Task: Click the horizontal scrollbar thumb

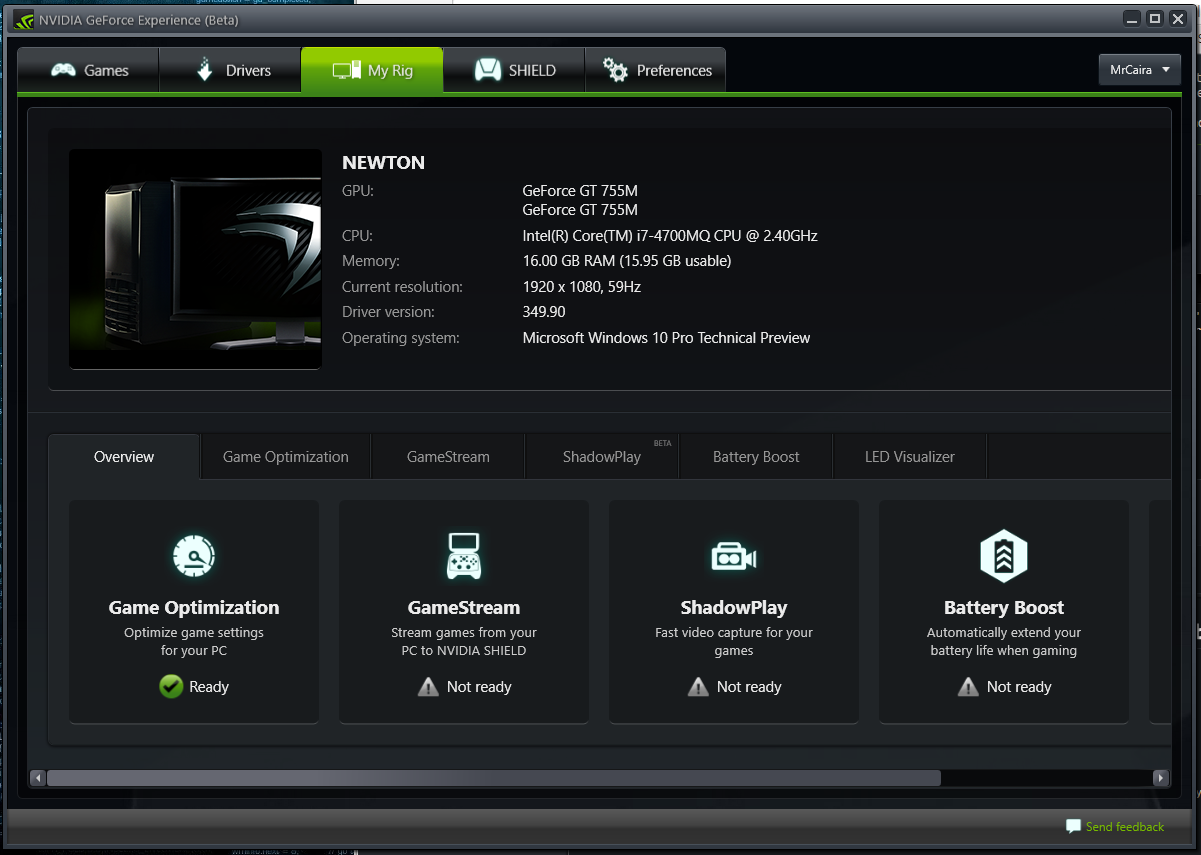Action: coord(494,777)
